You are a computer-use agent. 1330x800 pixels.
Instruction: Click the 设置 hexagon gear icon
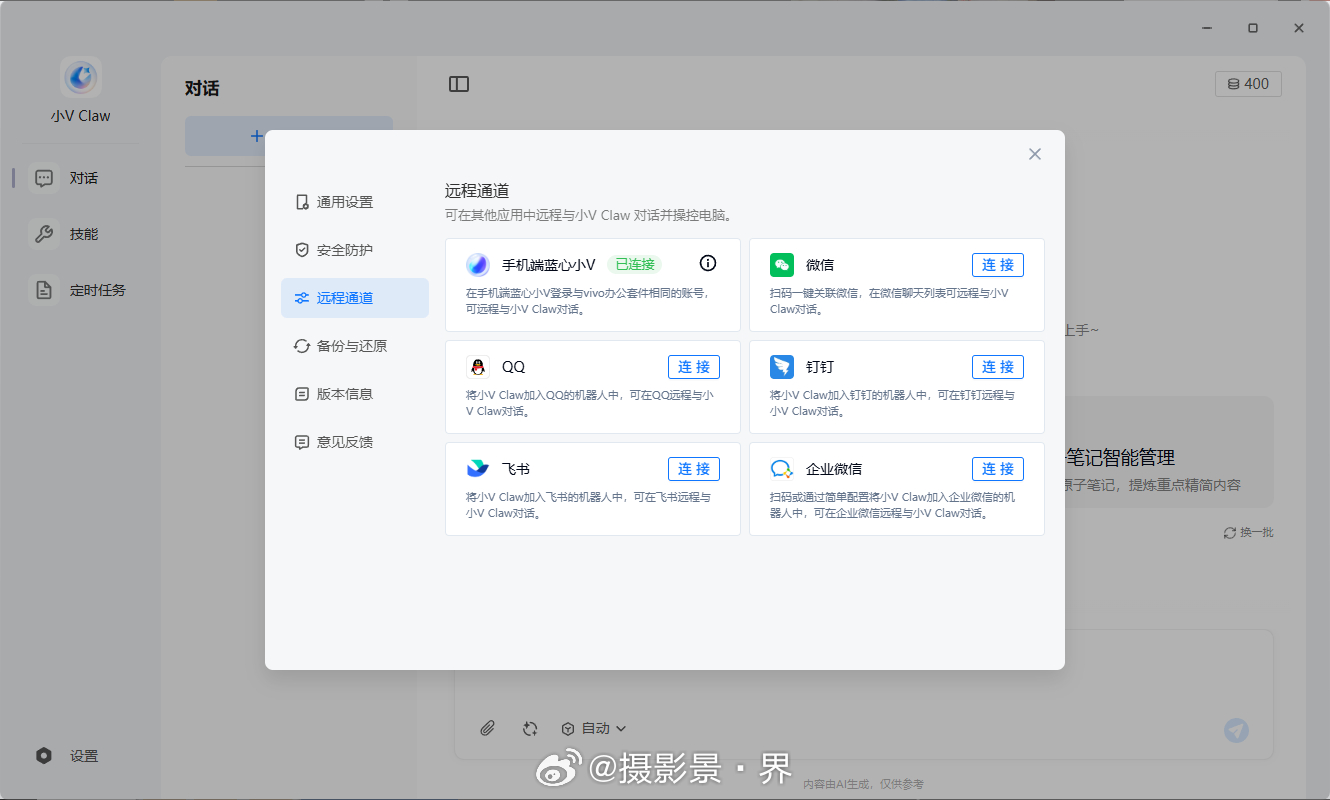click(44, 756)
